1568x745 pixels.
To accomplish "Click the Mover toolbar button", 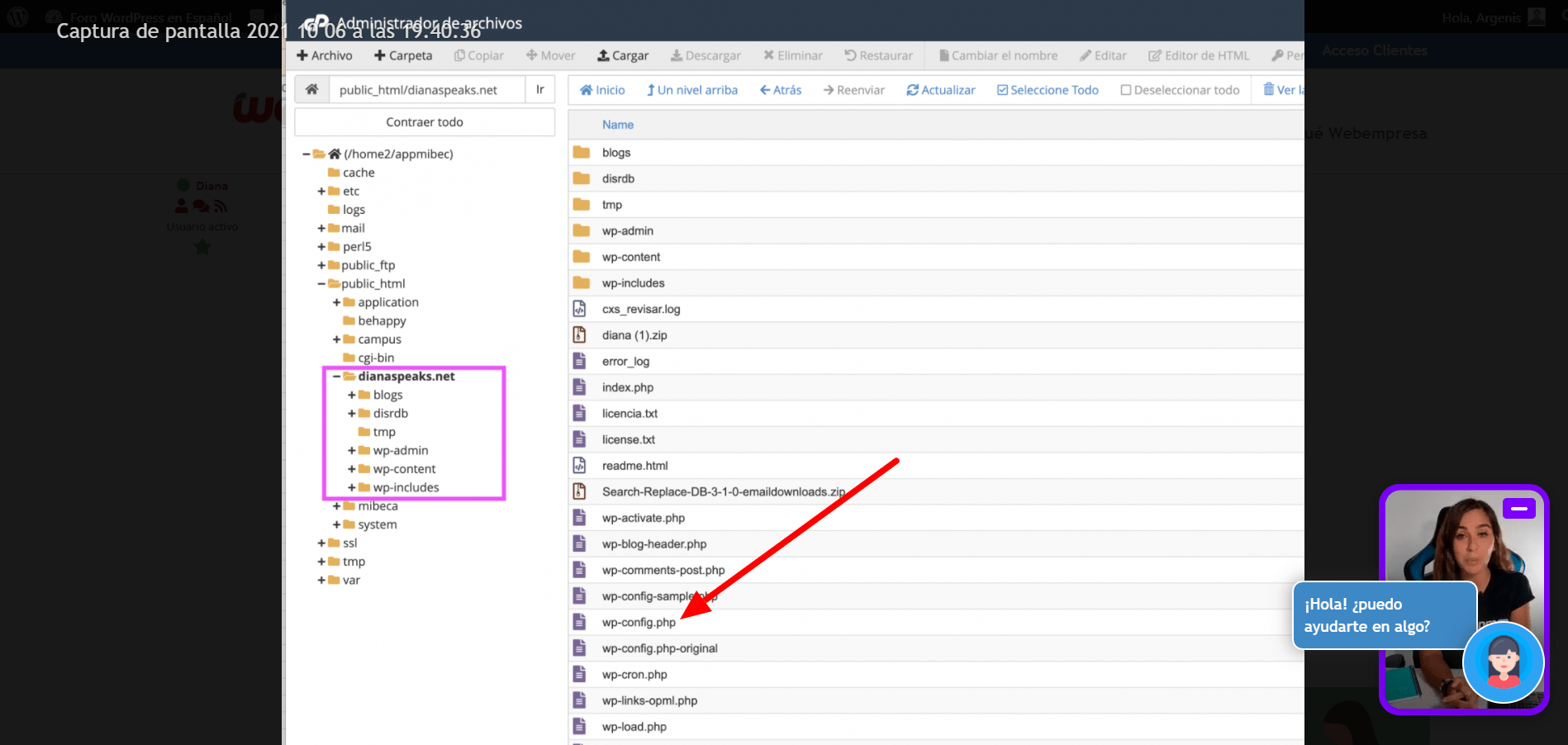I will pyautogui.click(x=551, y=55).
